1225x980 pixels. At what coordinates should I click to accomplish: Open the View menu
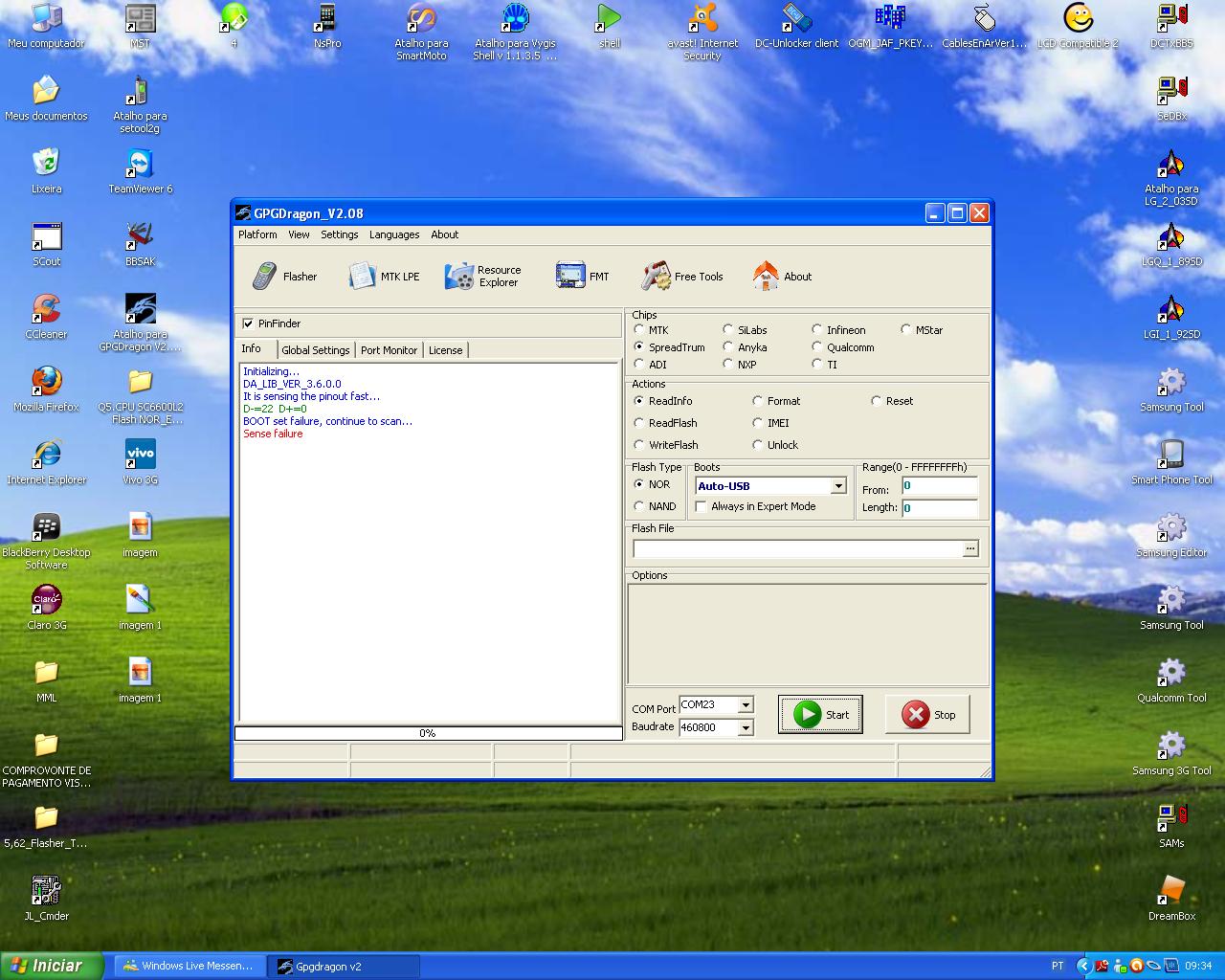tap(299, 234)
